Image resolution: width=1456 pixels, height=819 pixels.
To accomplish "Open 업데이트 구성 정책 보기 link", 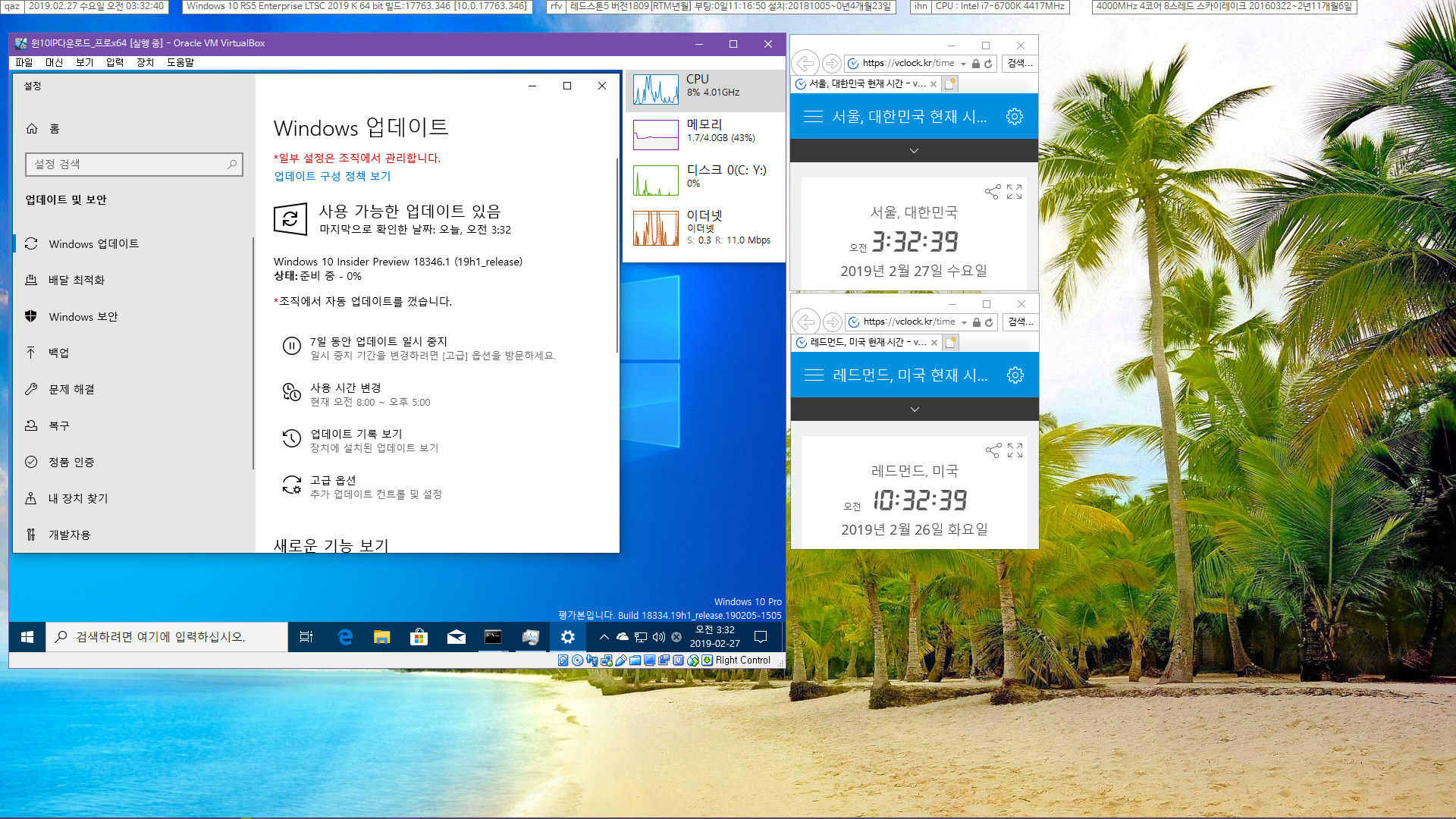I will tap(332, 176).
